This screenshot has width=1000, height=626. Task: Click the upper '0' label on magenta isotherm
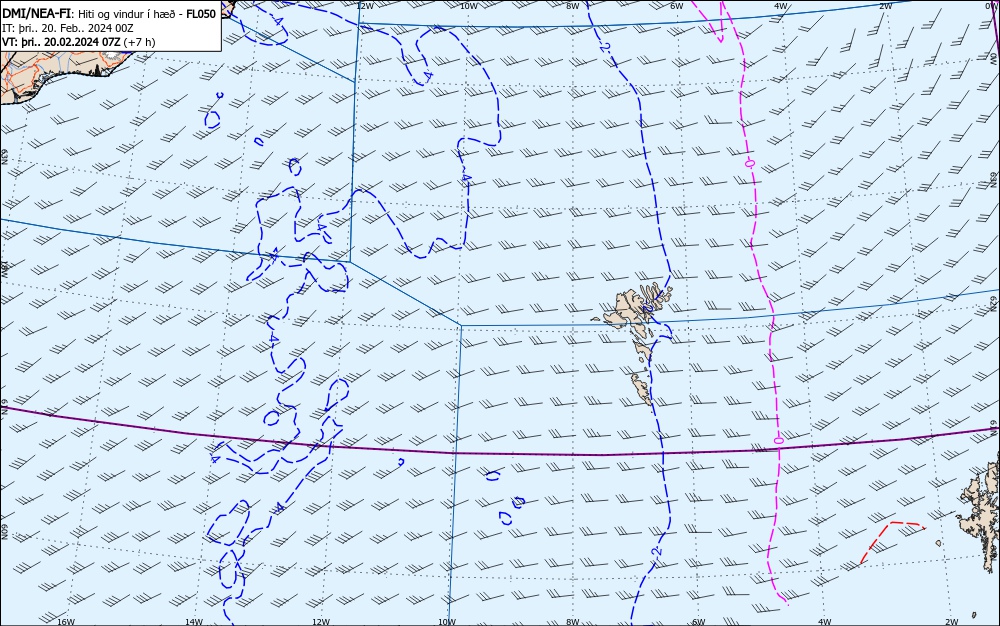coord(750,163)
